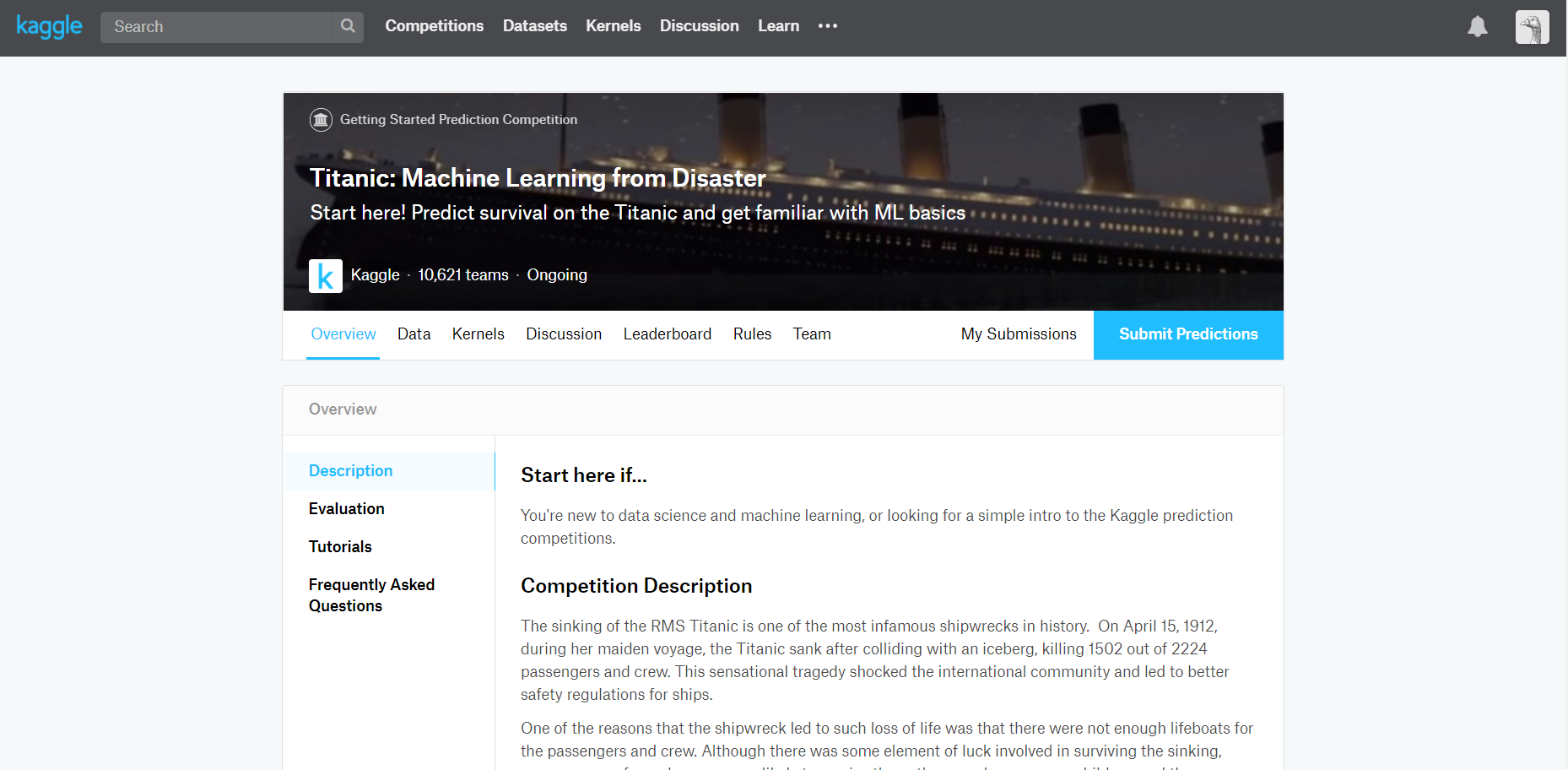1568x770 pixels.
Task: Click the Kaggle 'k' host icon on the banner
Action: (x=325, y=275)
